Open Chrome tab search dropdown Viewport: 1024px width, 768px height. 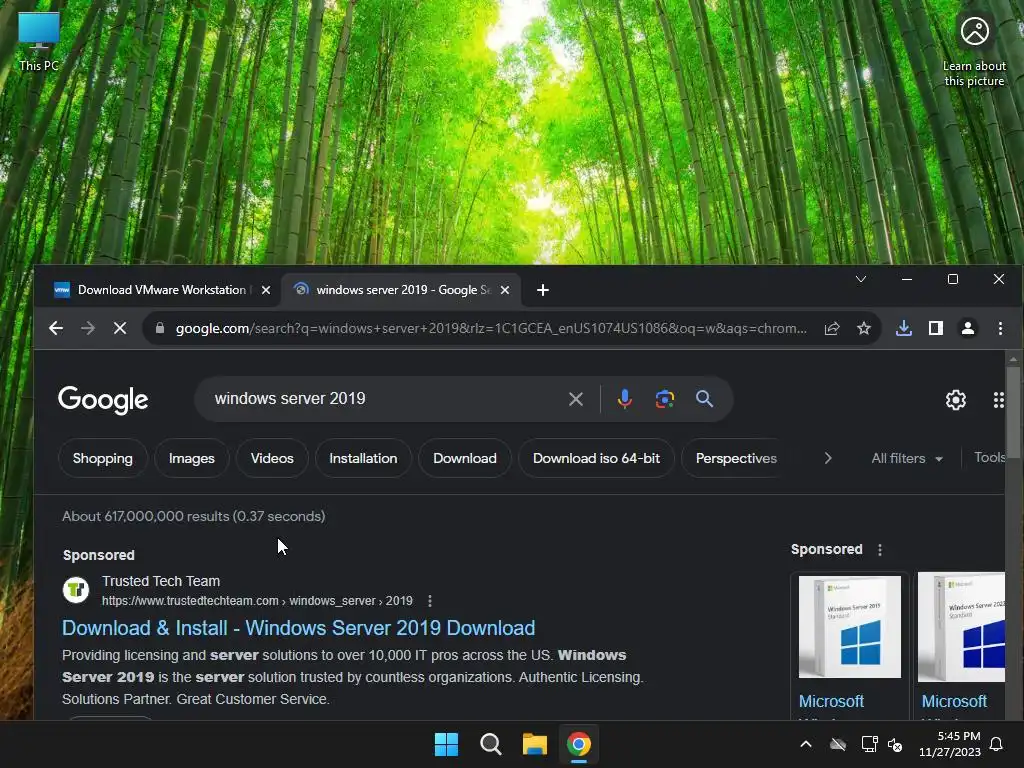click(x=861, y=280)
